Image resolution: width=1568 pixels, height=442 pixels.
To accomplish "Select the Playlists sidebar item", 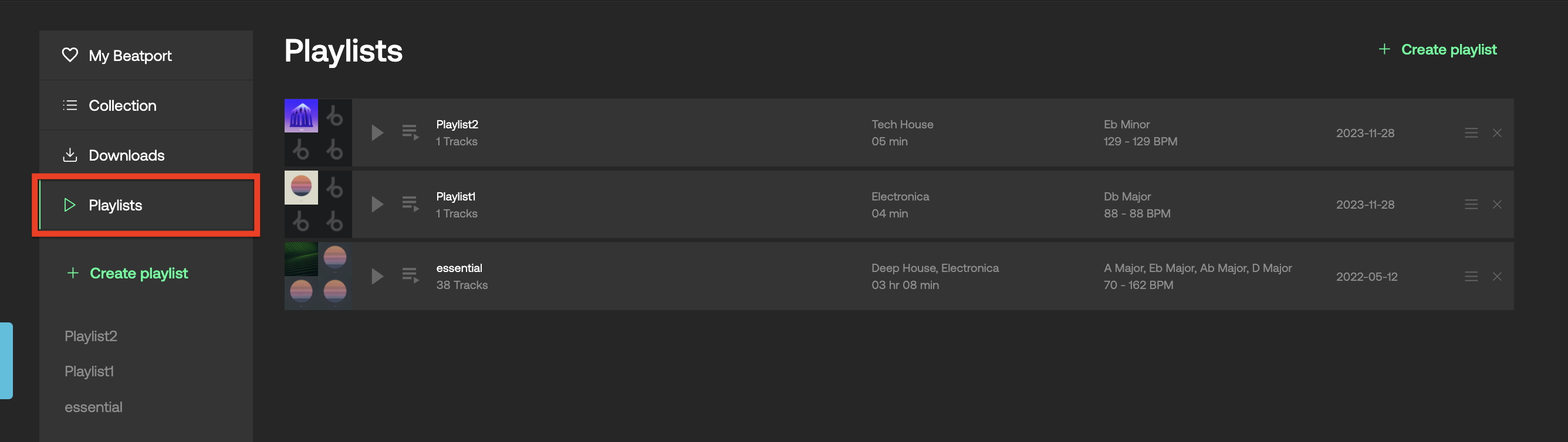I will coord(146,205).
